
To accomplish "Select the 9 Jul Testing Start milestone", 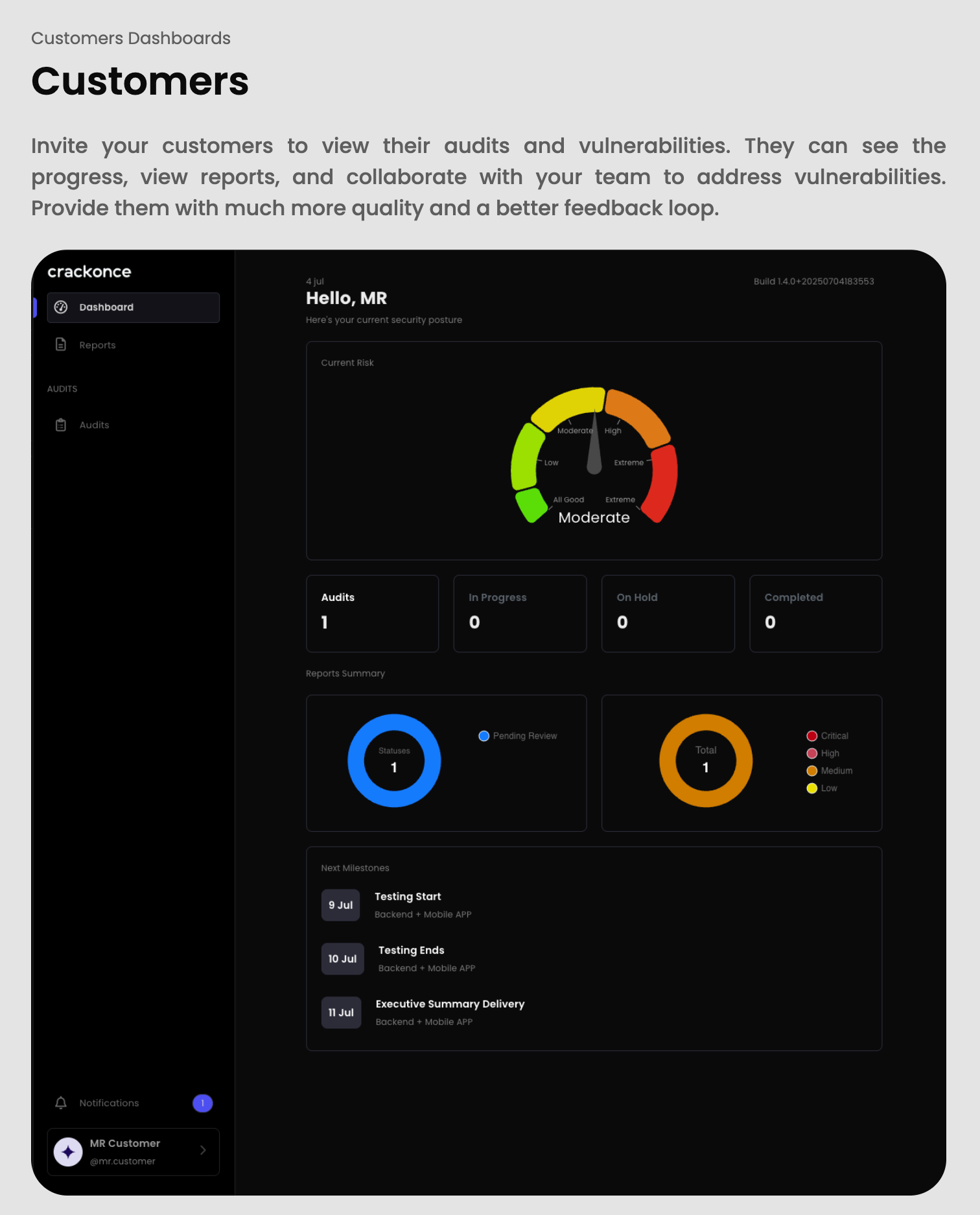I will (x=407, y=905).
